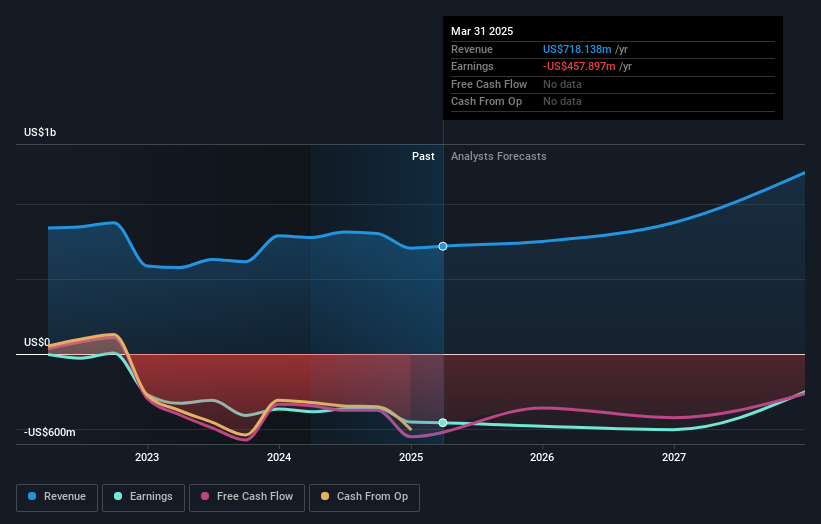Click the 2023 x-axis label
Screen dimensions: 821x524
pos(147,457)
